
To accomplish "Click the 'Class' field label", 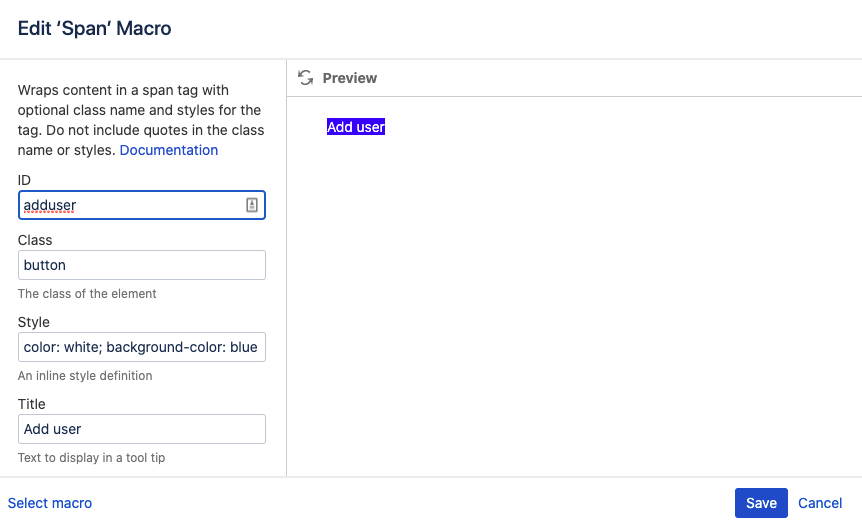I will [35, 240].
